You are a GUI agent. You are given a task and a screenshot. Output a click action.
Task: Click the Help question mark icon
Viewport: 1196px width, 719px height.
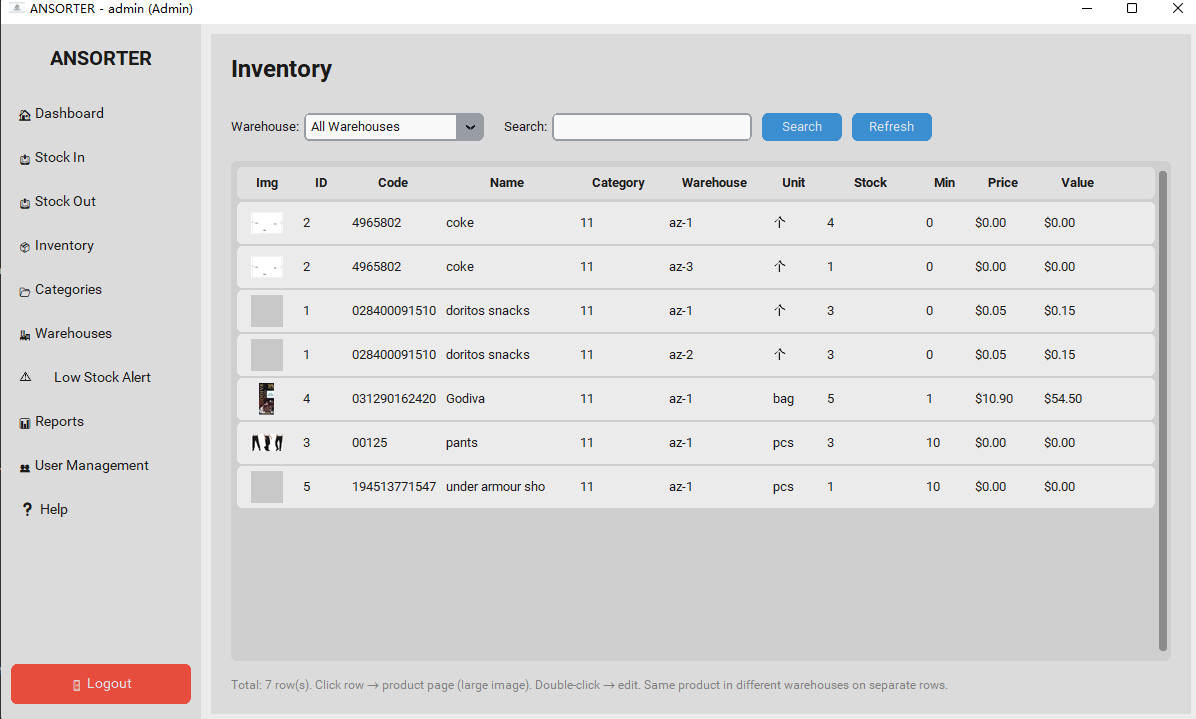click(27, 509)
